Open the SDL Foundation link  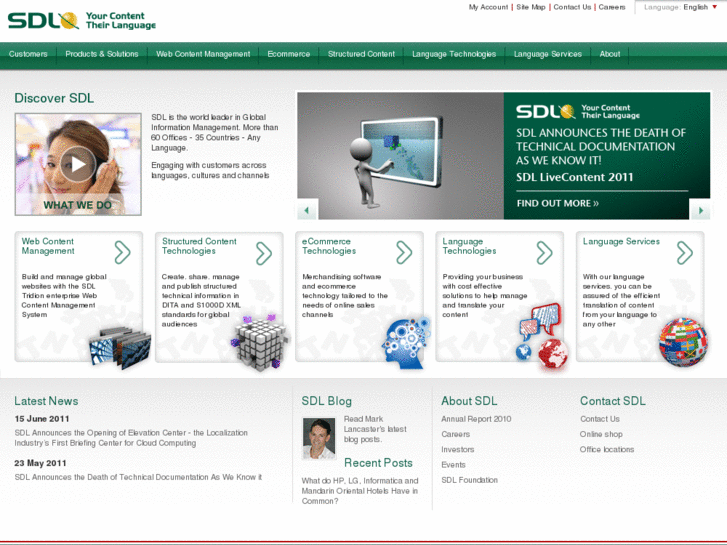coord(469,480)
